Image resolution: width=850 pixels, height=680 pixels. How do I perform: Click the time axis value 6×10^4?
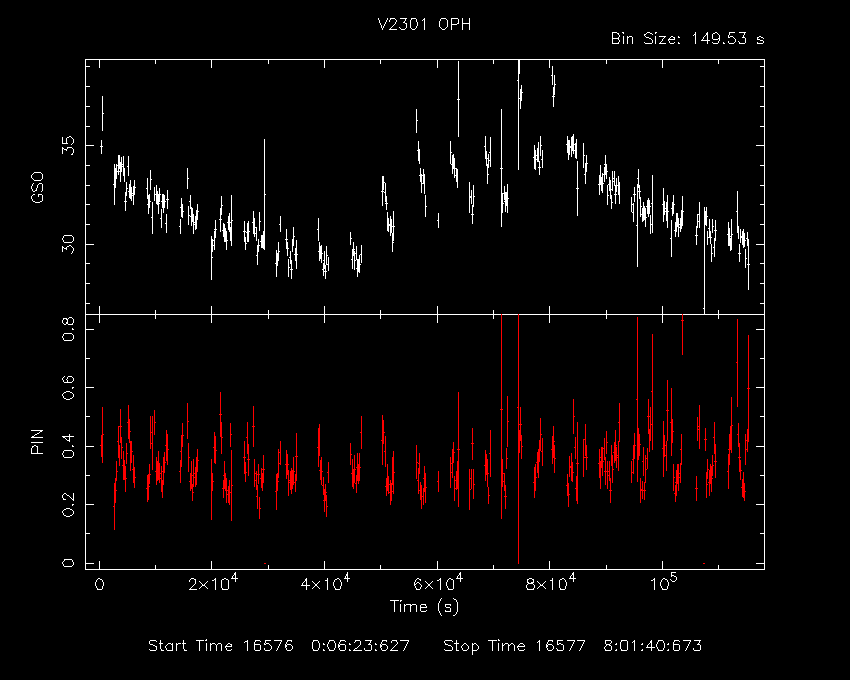[438, 583]
